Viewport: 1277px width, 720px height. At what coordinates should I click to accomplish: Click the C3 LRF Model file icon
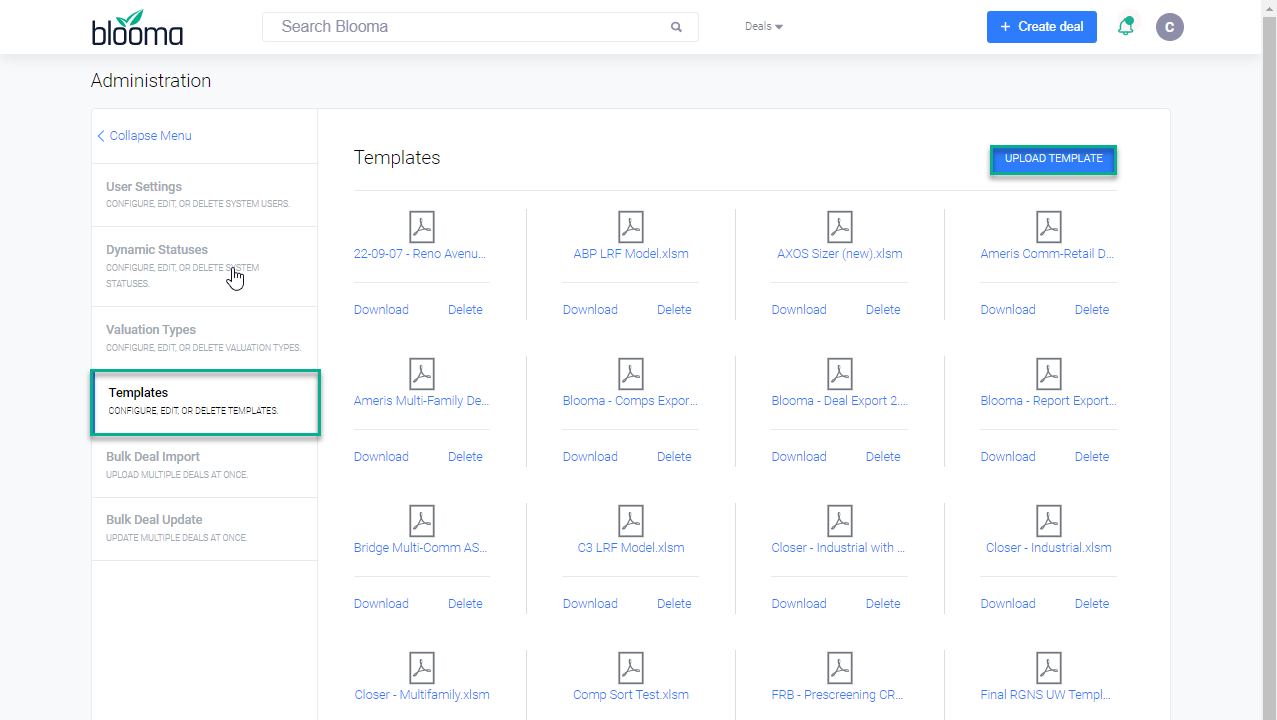tap(631, 521)
